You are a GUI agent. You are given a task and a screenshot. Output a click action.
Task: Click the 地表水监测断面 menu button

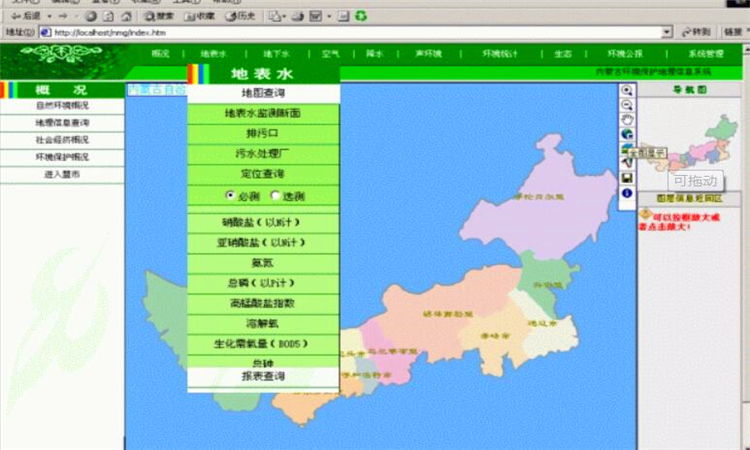264,114
